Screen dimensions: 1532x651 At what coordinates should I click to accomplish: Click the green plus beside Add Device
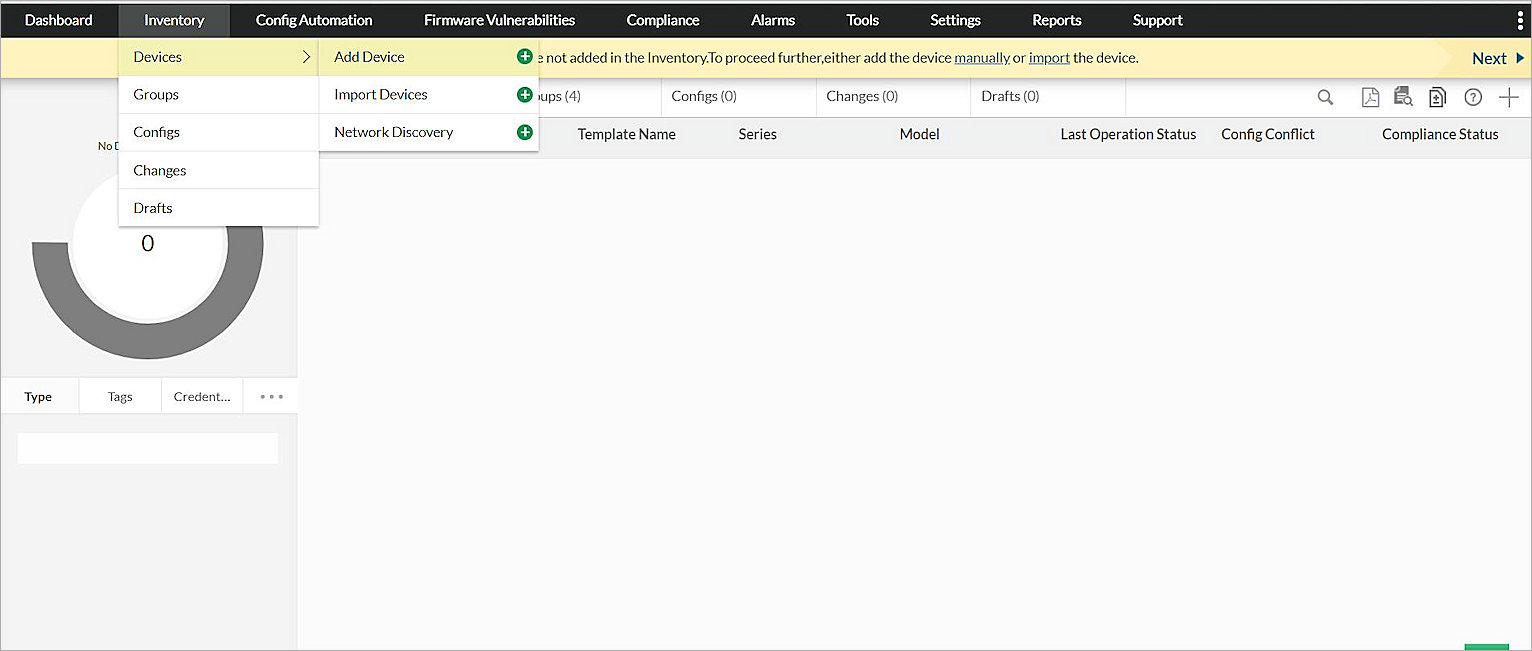coord(525,57)
